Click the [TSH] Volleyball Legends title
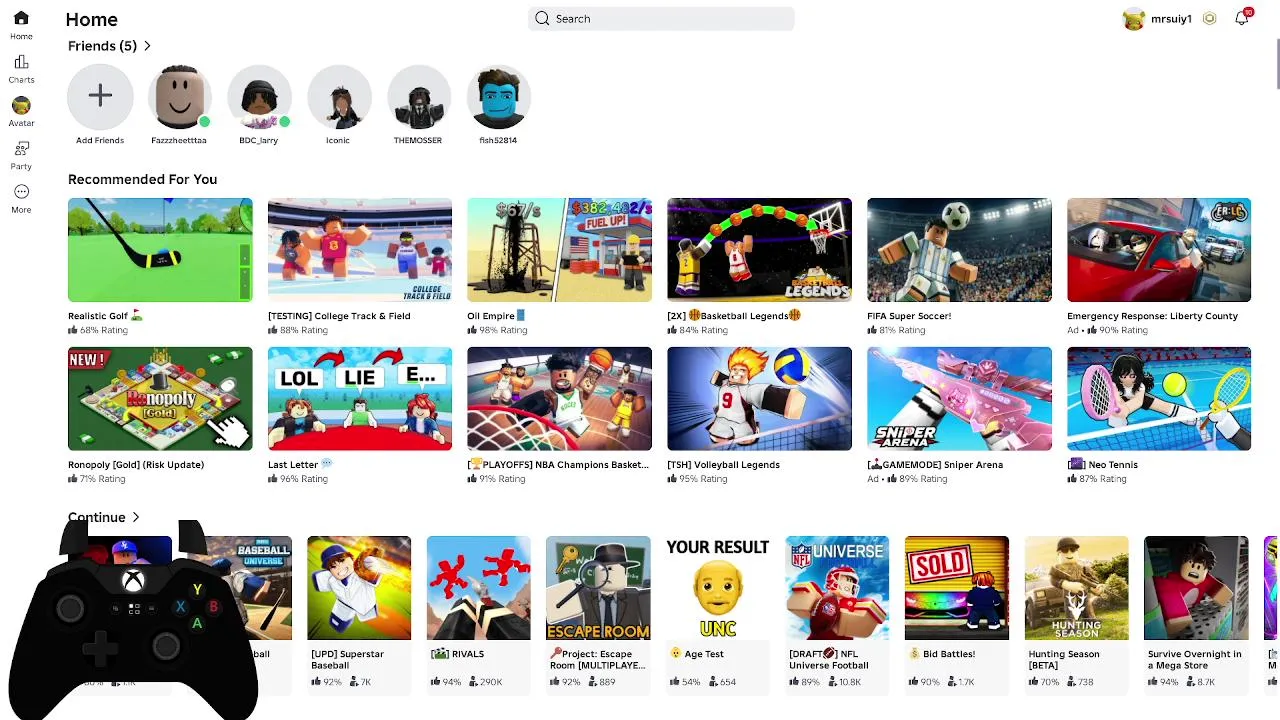This screenshot has width=1280, height=720. click(723, 465)
